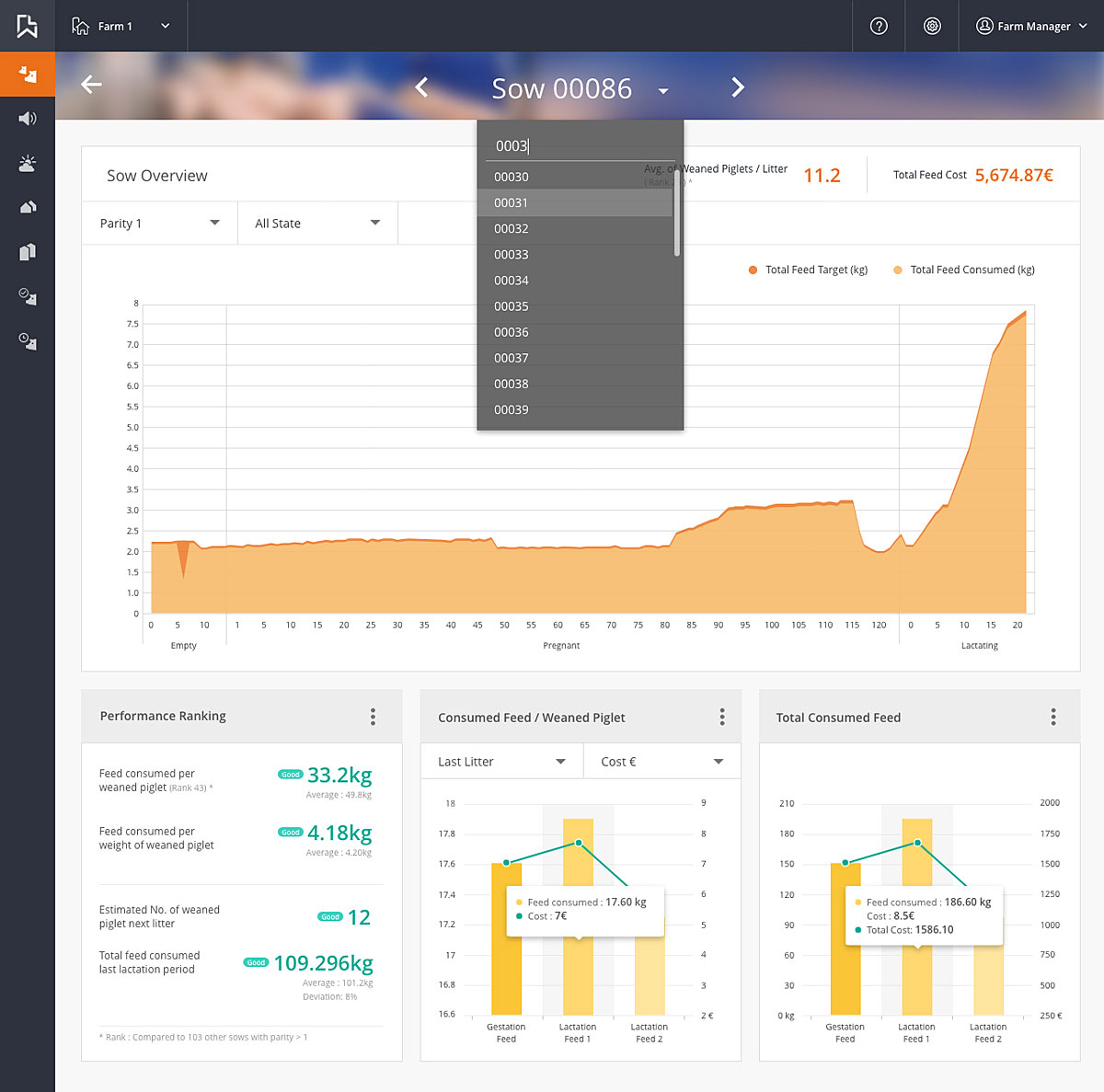
Task: Expand the Cost € dropdown
Action: pos(661,761)
